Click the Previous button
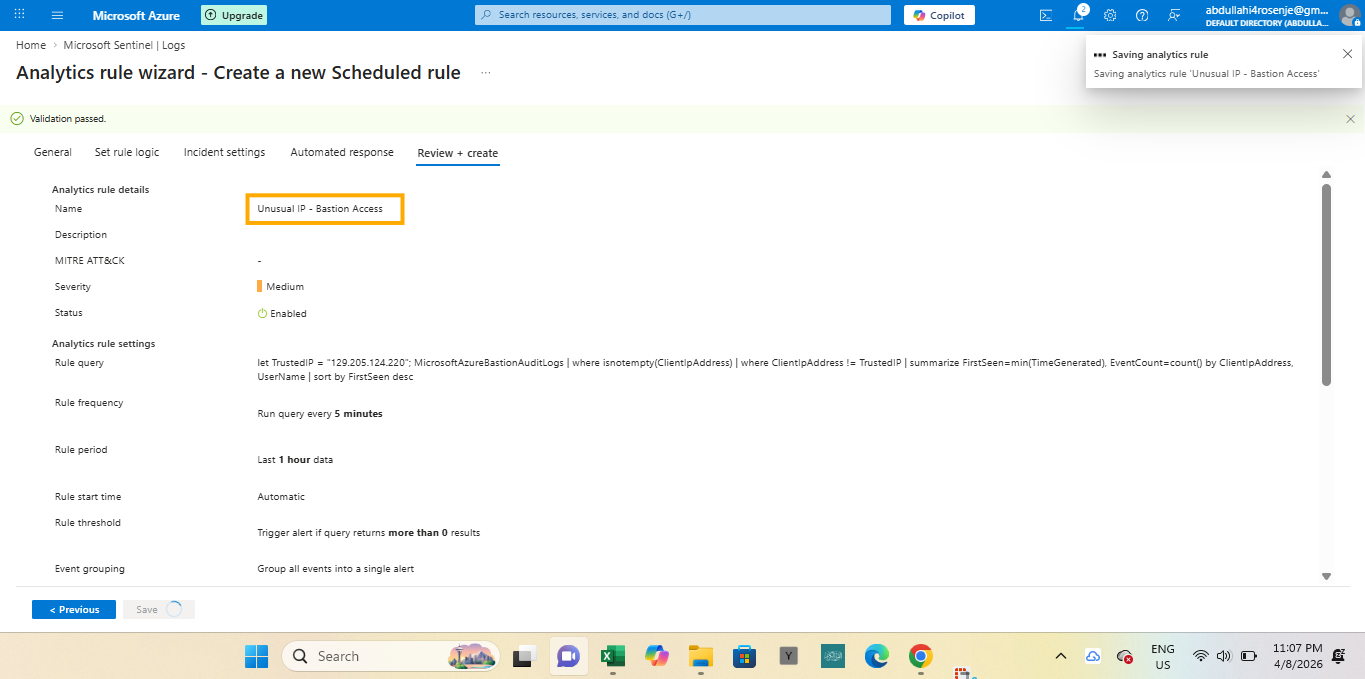The image size is (1365, 679). coord(74,609)
